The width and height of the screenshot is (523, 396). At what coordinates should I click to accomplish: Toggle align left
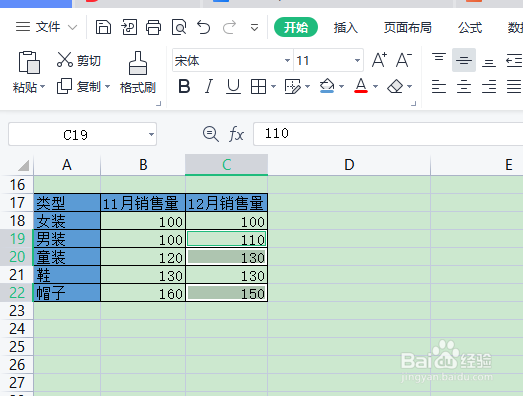(x=439, y=86)
